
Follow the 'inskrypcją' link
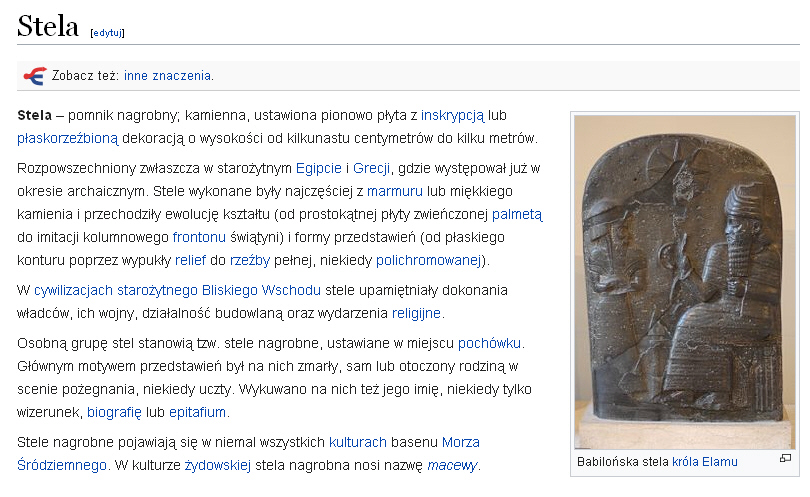coord(452,114)
